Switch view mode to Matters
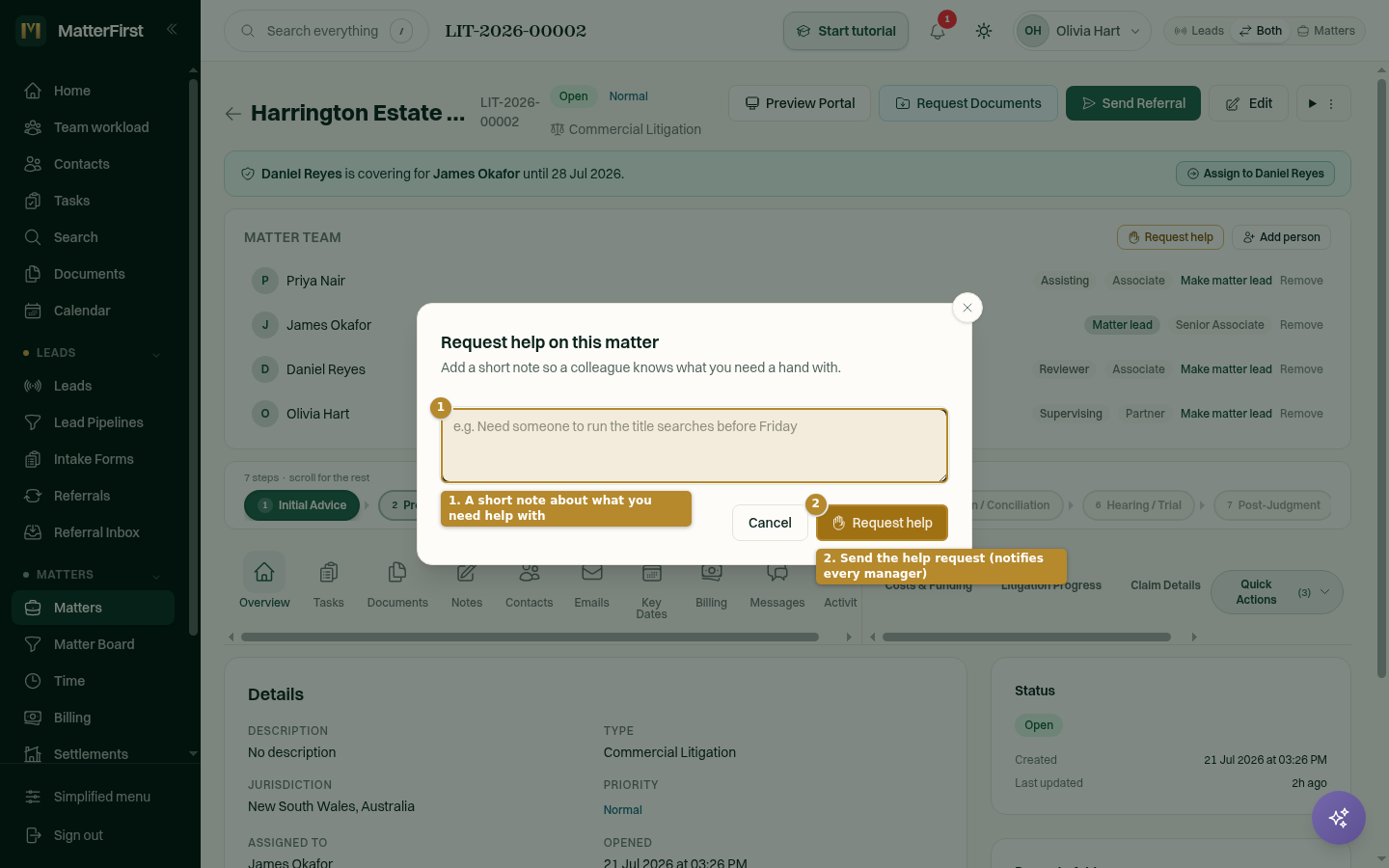Image resolution: width=1389 pixels, height=868 pixels. tap(1326, 31)
